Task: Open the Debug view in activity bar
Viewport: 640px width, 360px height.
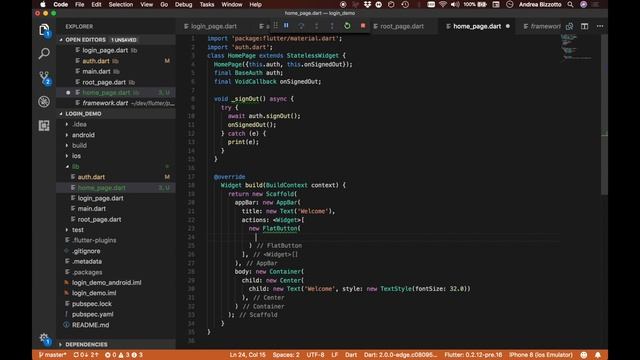Action: 44,102
